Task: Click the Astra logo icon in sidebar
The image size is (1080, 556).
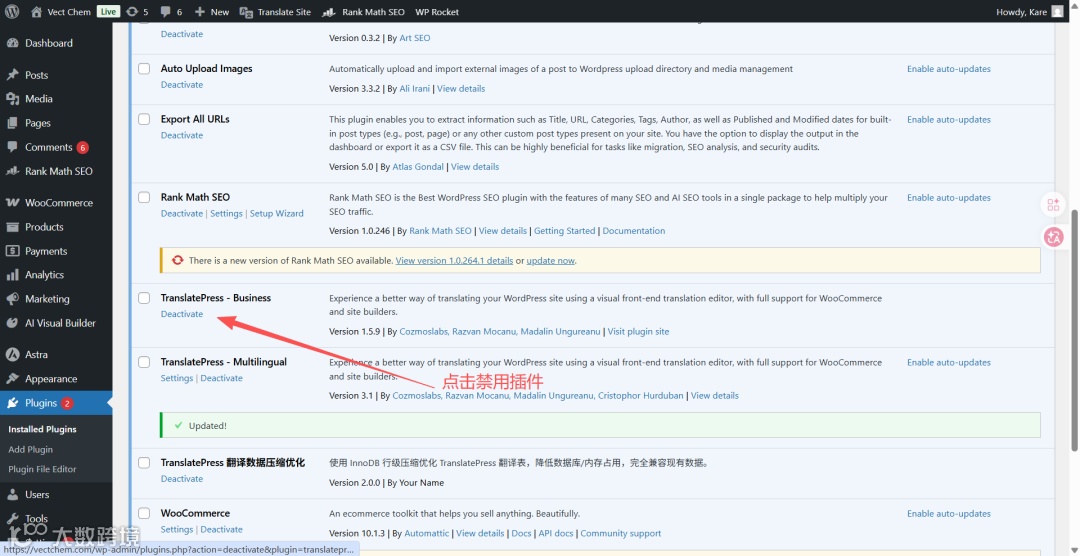Action: tap(12, 354)
